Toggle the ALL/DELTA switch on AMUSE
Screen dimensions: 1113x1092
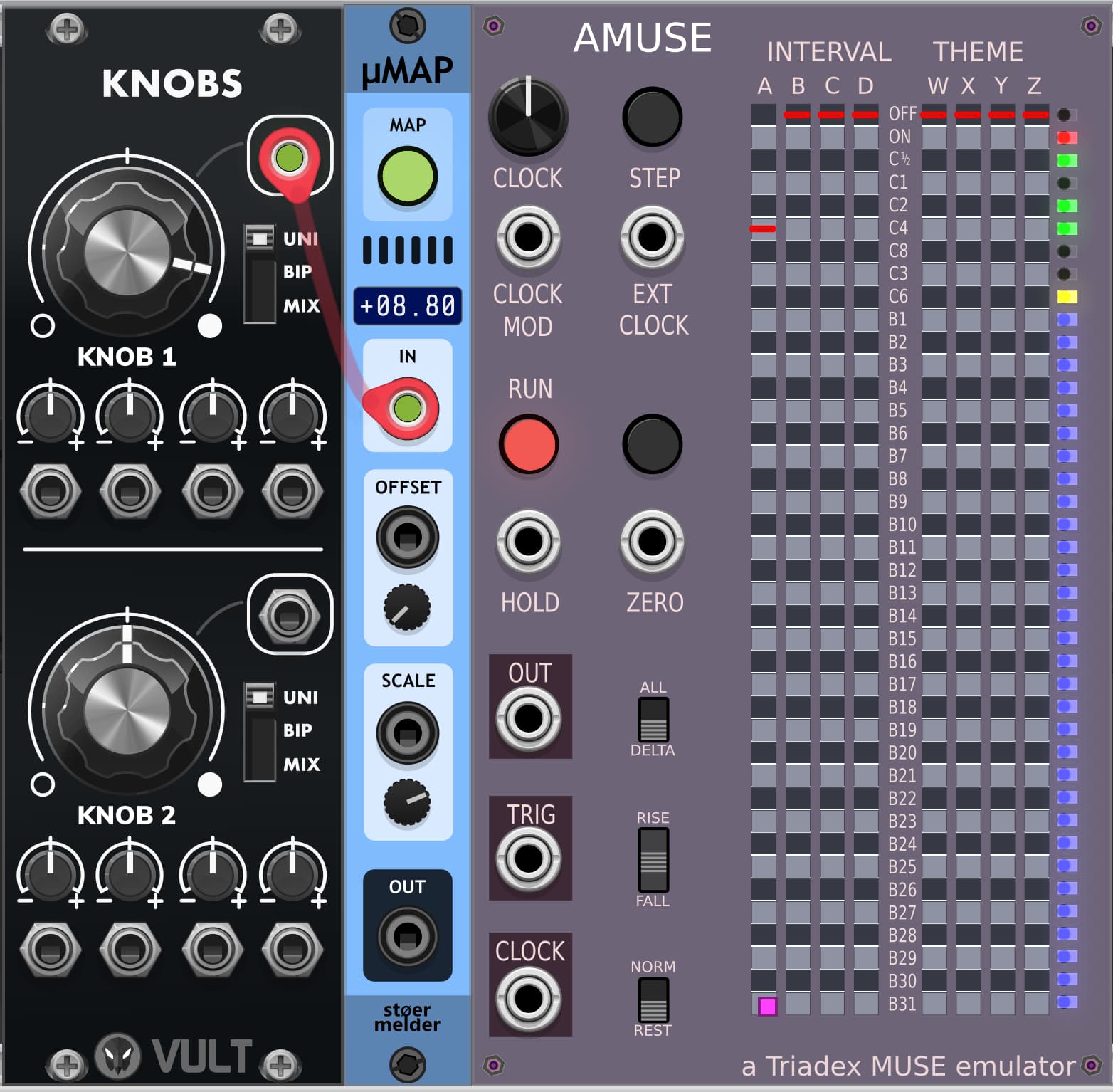(653, 720)
